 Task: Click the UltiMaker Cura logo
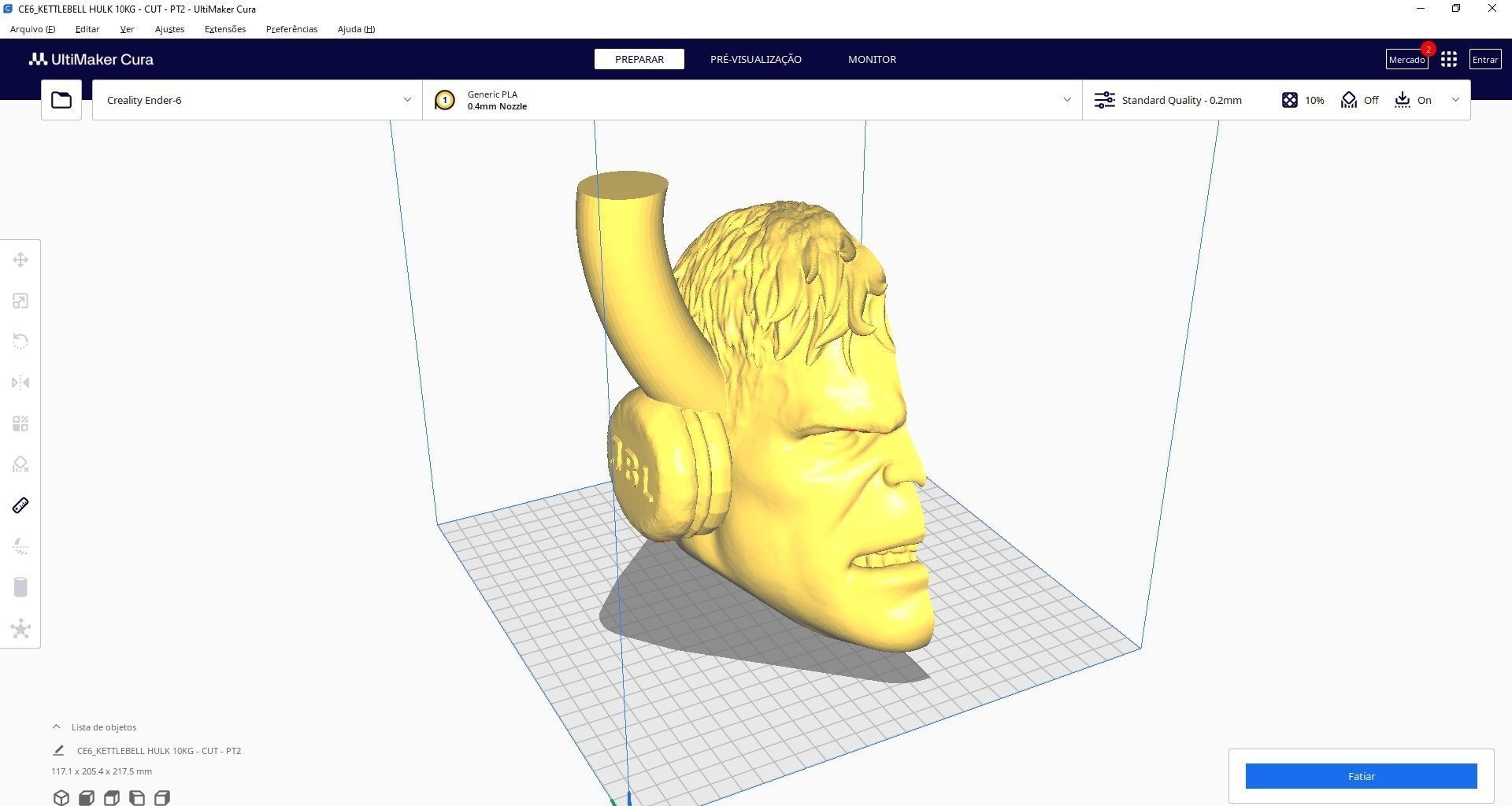[91, 60]
